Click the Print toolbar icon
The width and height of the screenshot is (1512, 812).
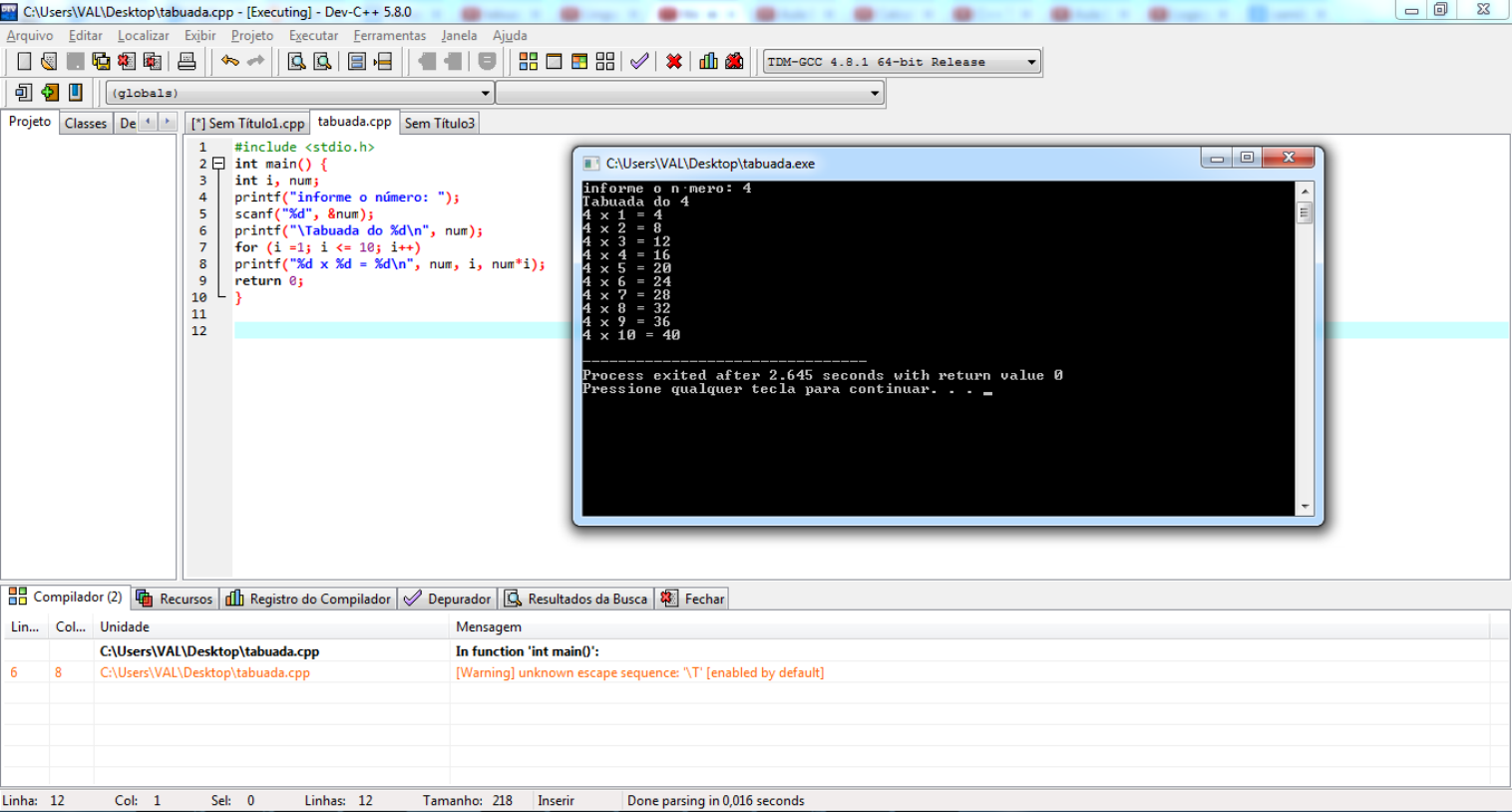click(x=186, y=61)
